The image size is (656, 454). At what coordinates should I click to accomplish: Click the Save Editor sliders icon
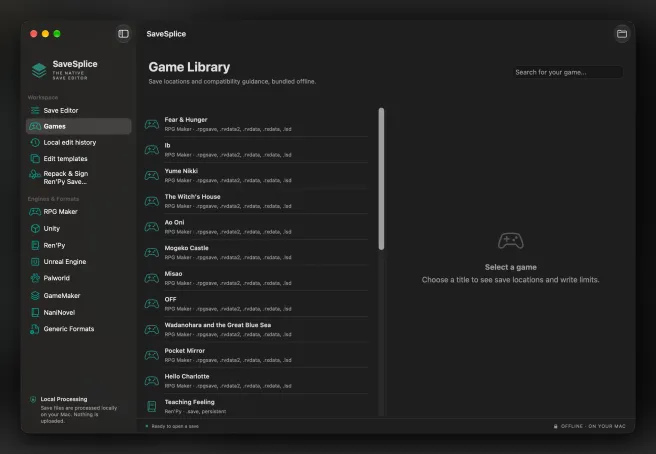[35, 110]
